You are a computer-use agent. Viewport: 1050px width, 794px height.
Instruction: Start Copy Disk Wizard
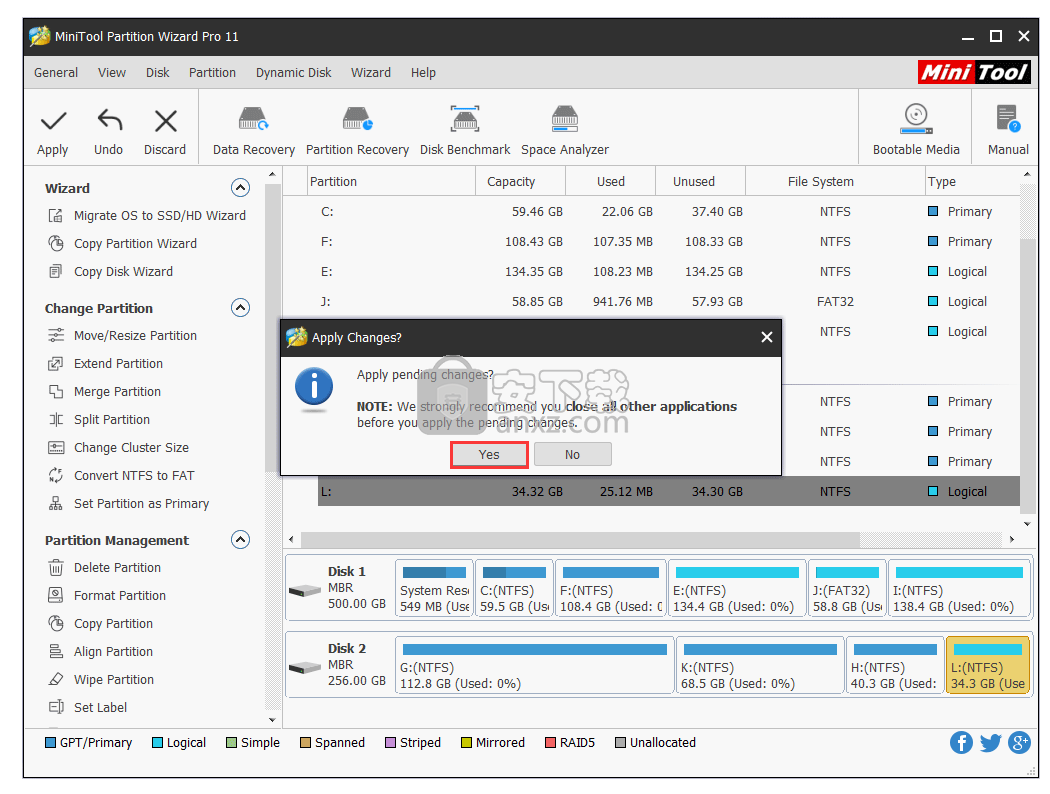[110, 272]
